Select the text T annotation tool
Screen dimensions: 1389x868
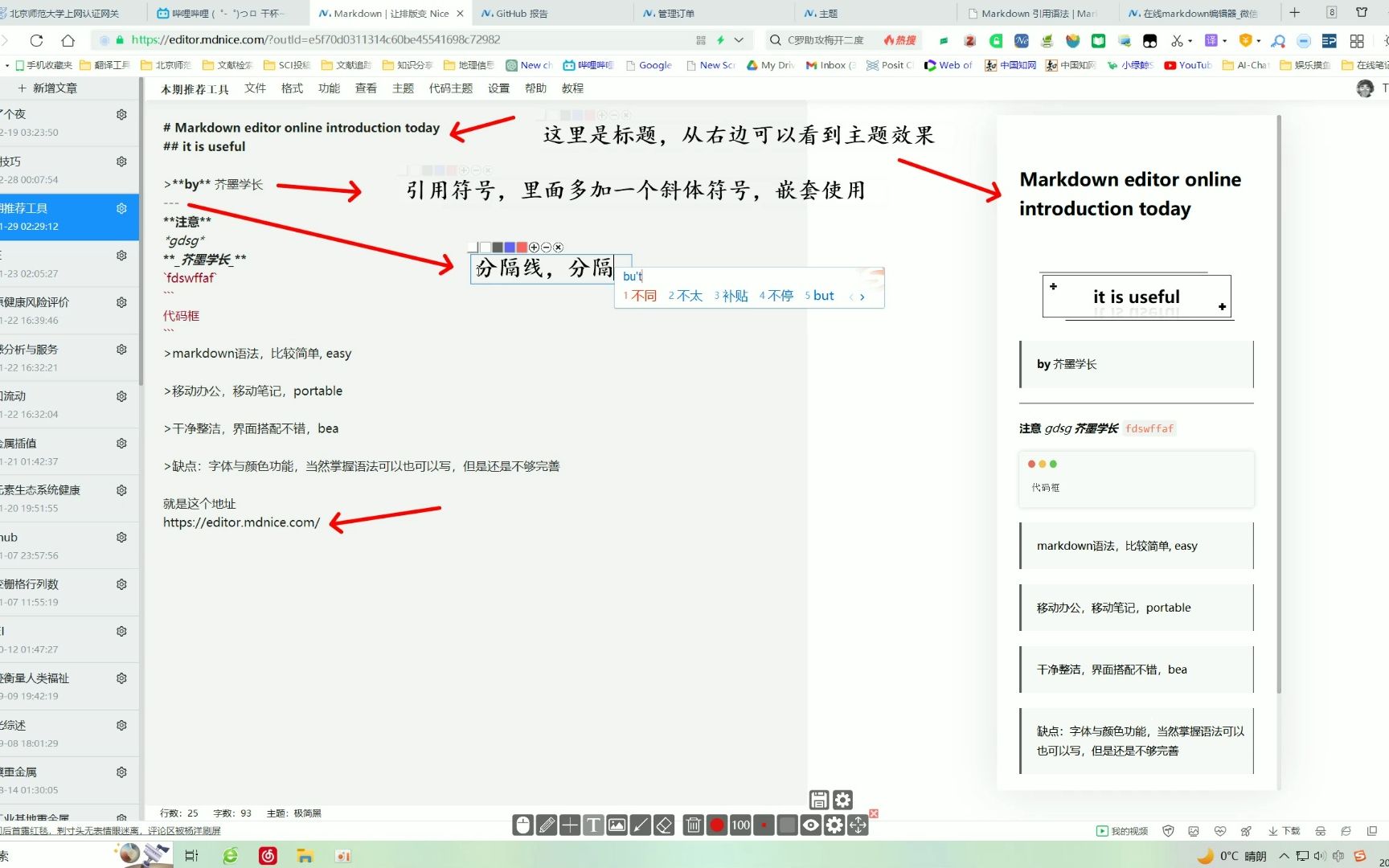[593, 825]
